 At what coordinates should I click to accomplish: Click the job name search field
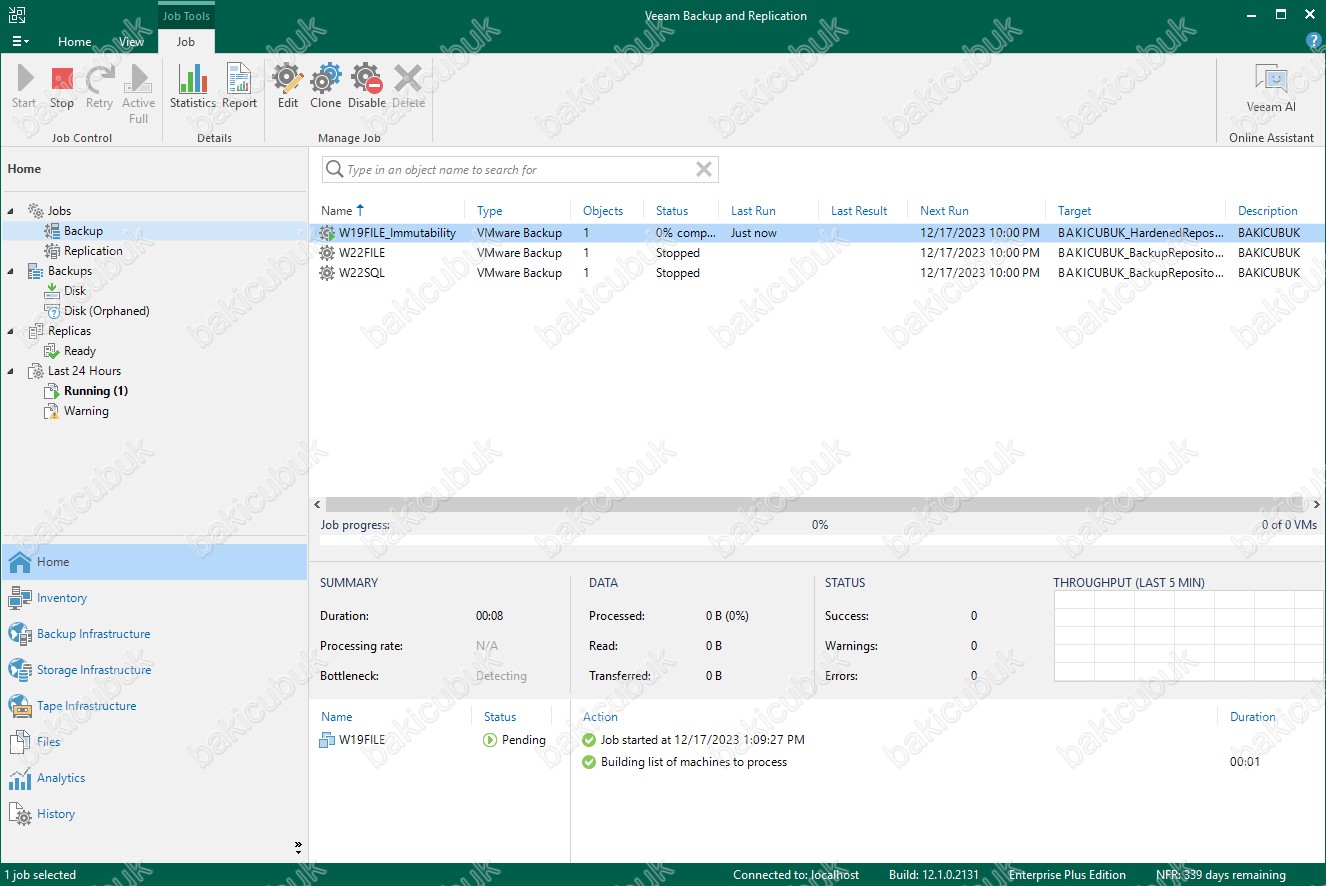click(520, 170)
